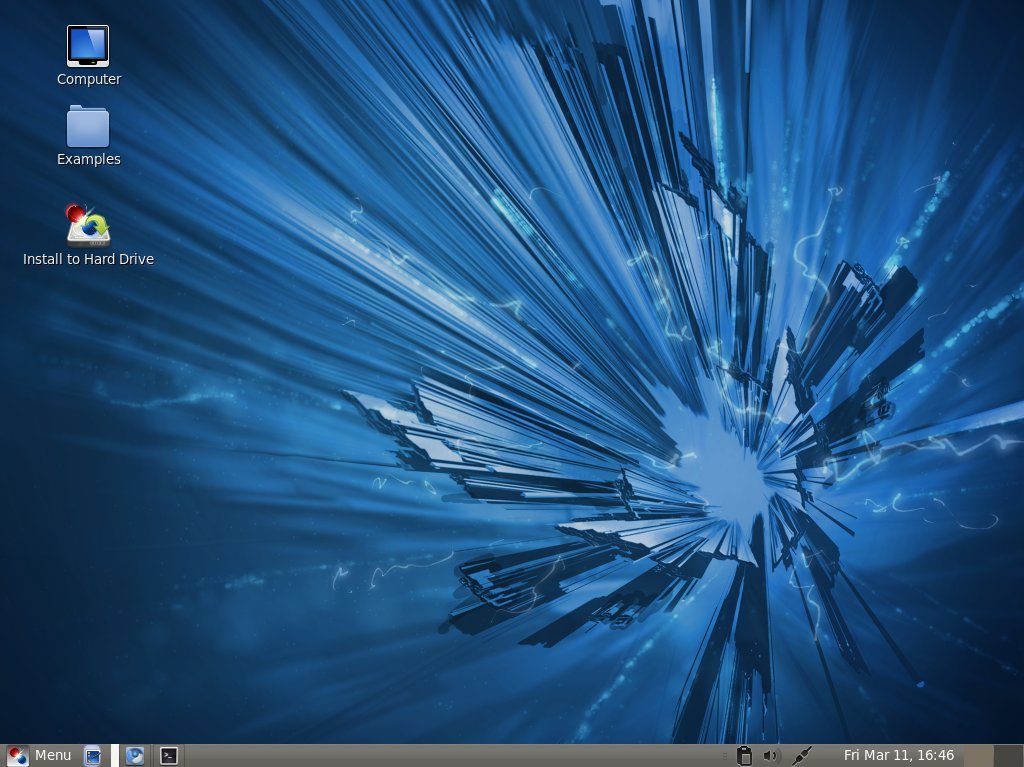Switch to the second workspace in pager

(x=1008, y=756)
